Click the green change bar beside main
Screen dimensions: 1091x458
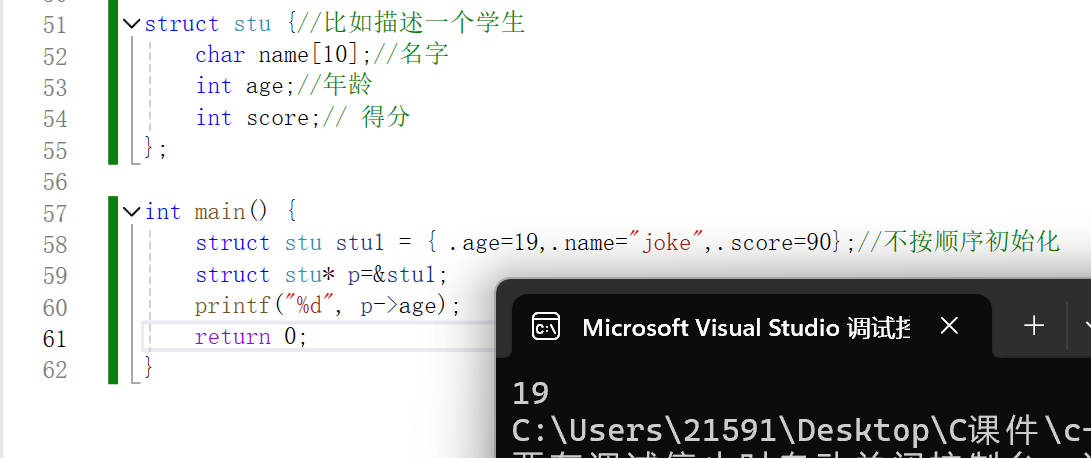click(113, 290)
